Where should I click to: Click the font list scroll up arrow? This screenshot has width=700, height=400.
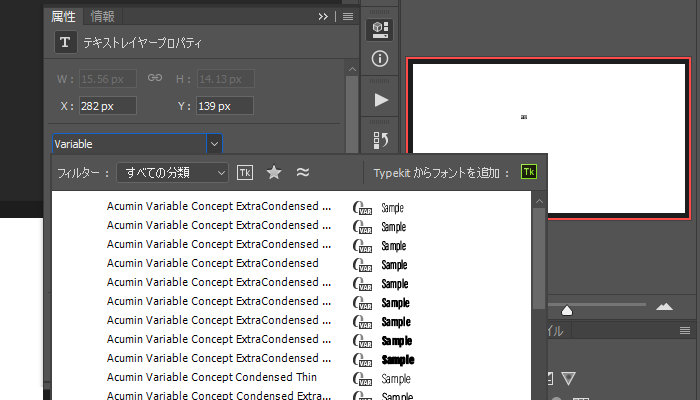[x=539, y=201]
